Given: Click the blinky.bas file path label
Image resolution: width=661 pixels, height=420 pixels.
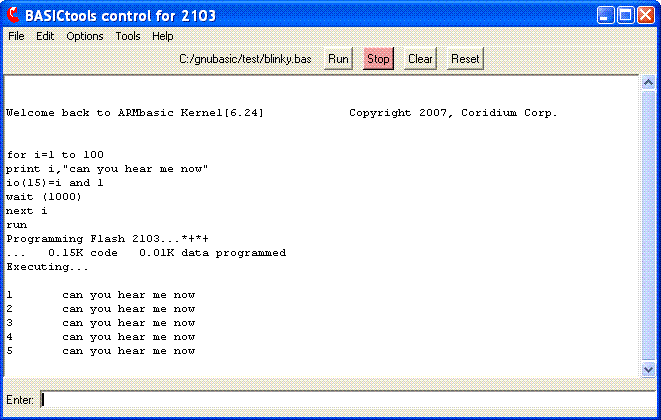Looking at the screenshot, I should point(245,59).
